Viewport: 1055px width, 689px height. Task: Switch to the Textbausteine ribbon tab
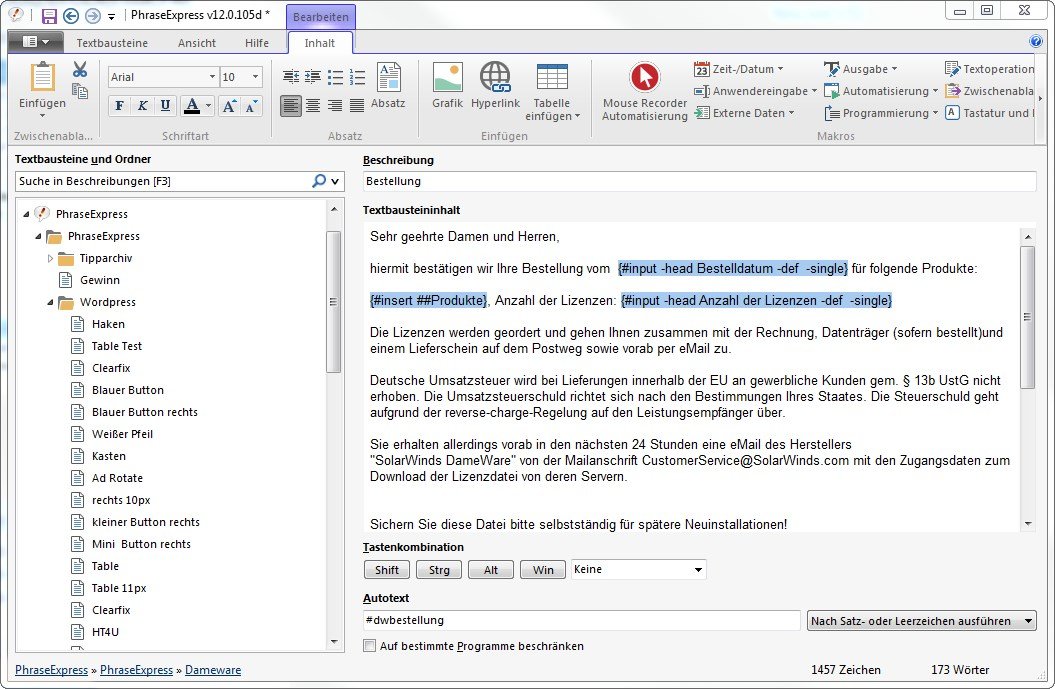(112, 43)
